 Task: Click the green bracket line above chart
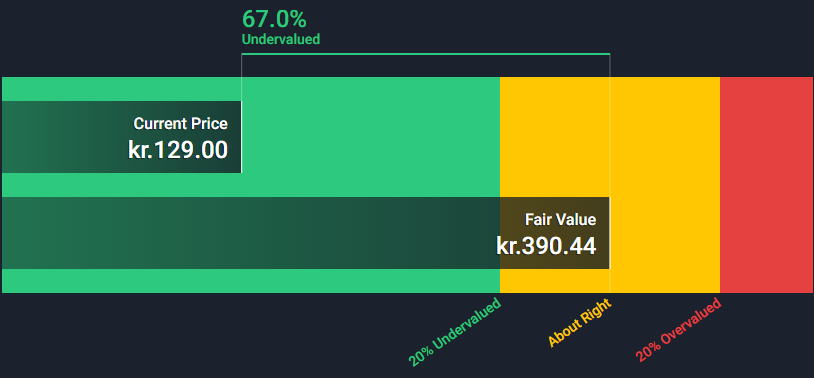(x=426, y=53)
